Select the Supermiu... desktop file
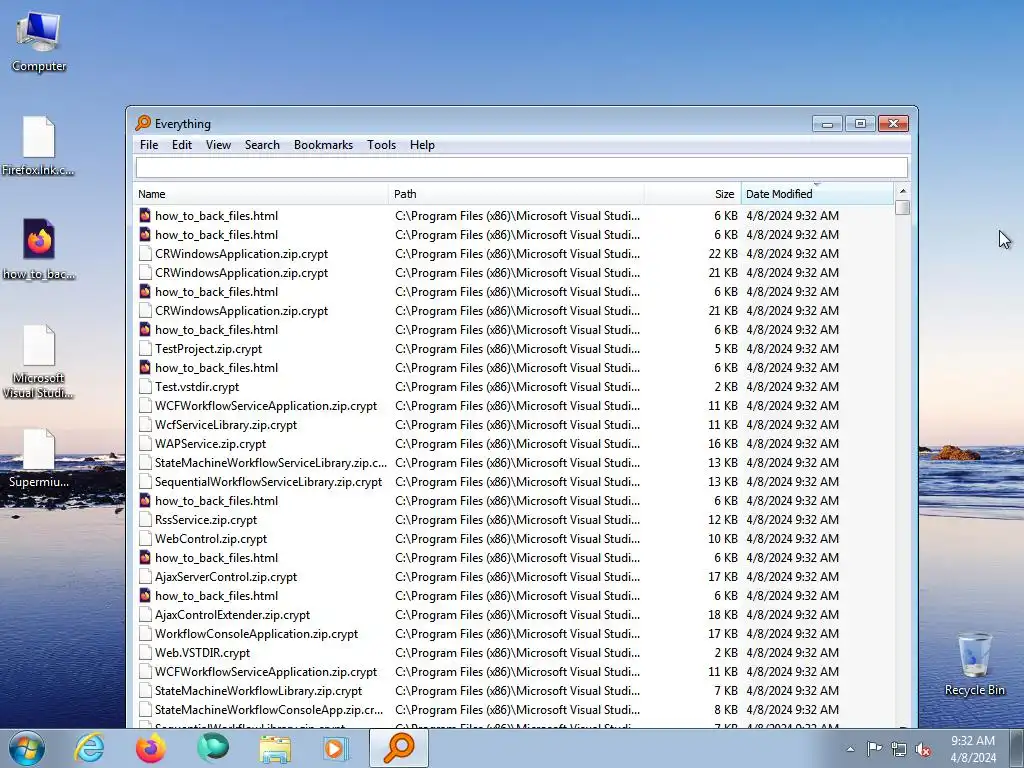1024x768 pixels. (39, 458)
